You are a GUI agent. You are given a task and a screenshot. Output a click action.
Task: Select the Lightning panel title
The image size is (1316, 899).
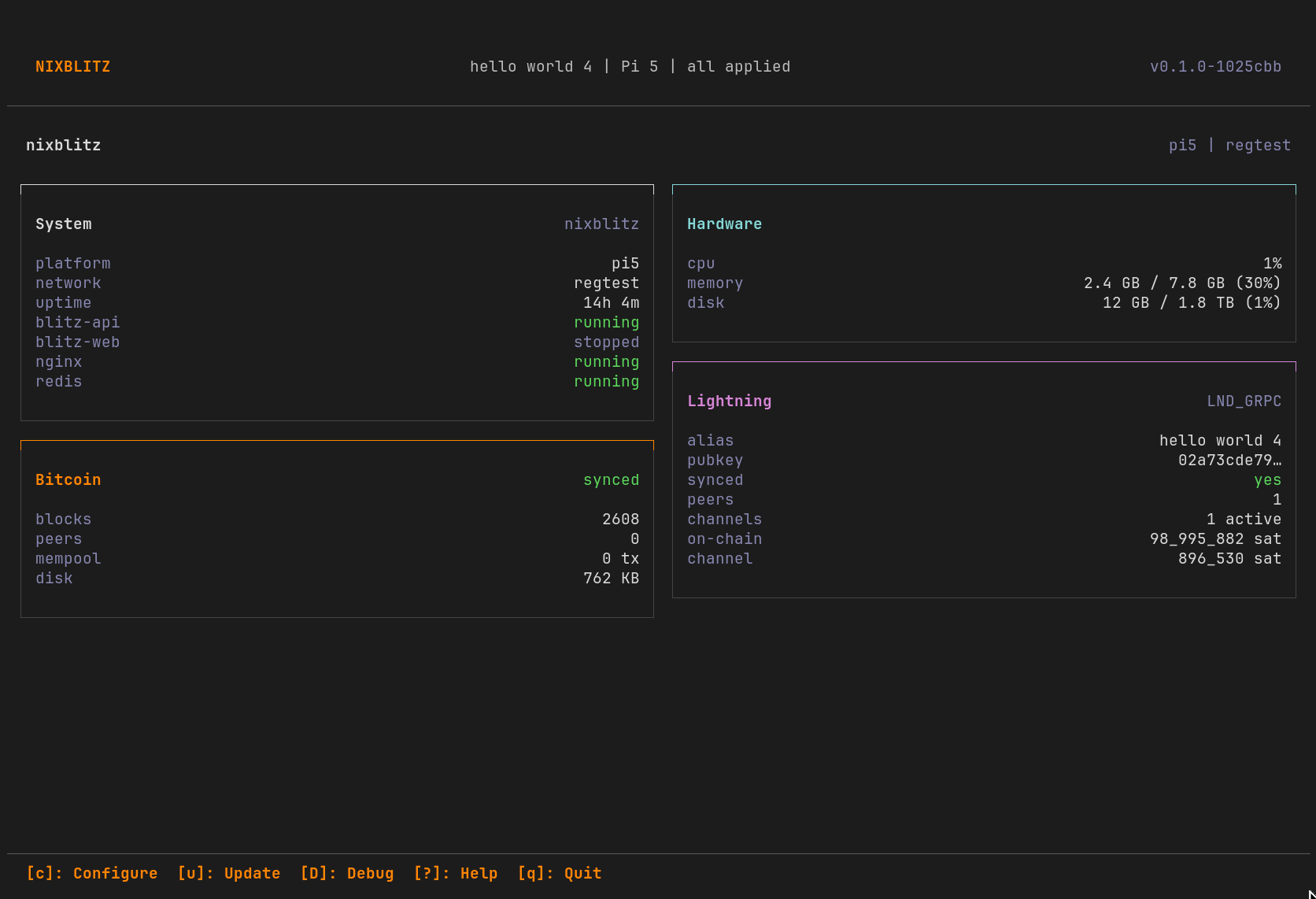pyautogui.click(x=730, y=401)
